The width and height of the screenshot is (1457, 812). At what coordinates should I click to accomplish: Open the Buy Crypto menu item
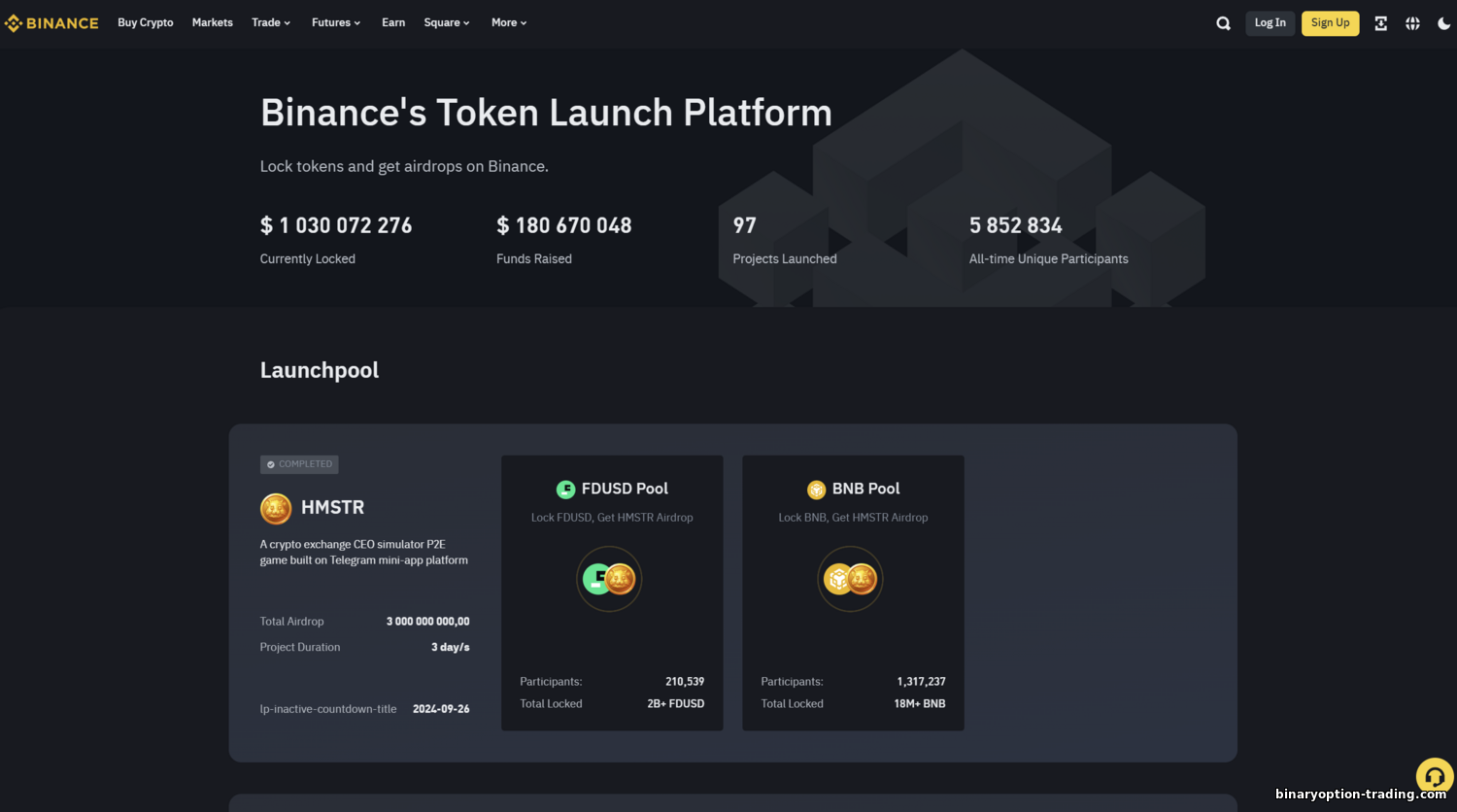click(x=146, y=22)
